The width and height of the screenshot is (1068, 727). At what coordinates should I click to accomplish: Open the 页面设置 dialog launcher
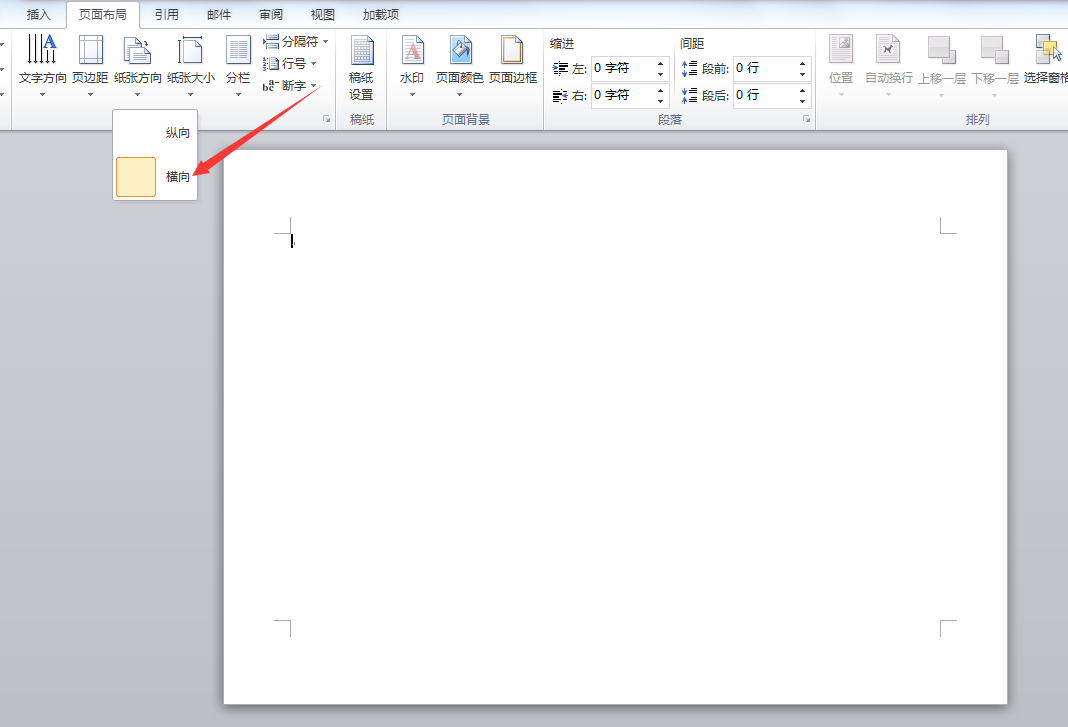327,119
